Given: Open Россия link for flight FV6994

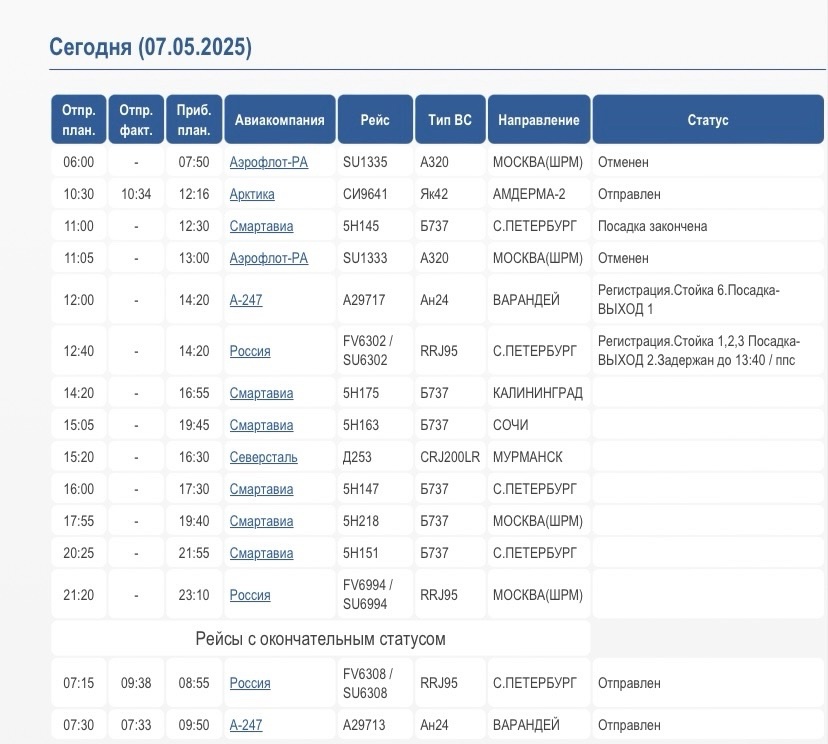Looking at the screenshot, I should click(x=250, y=595).
